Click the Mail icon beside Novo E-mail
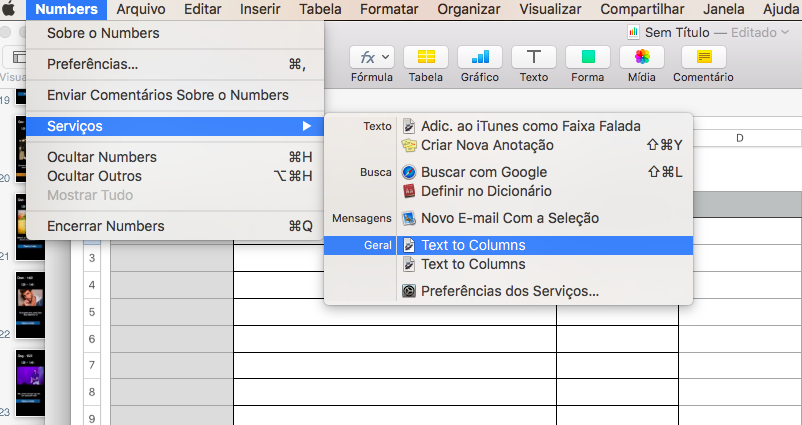The height and width of the screenshot is (425, 802). (x=409, y=218)
